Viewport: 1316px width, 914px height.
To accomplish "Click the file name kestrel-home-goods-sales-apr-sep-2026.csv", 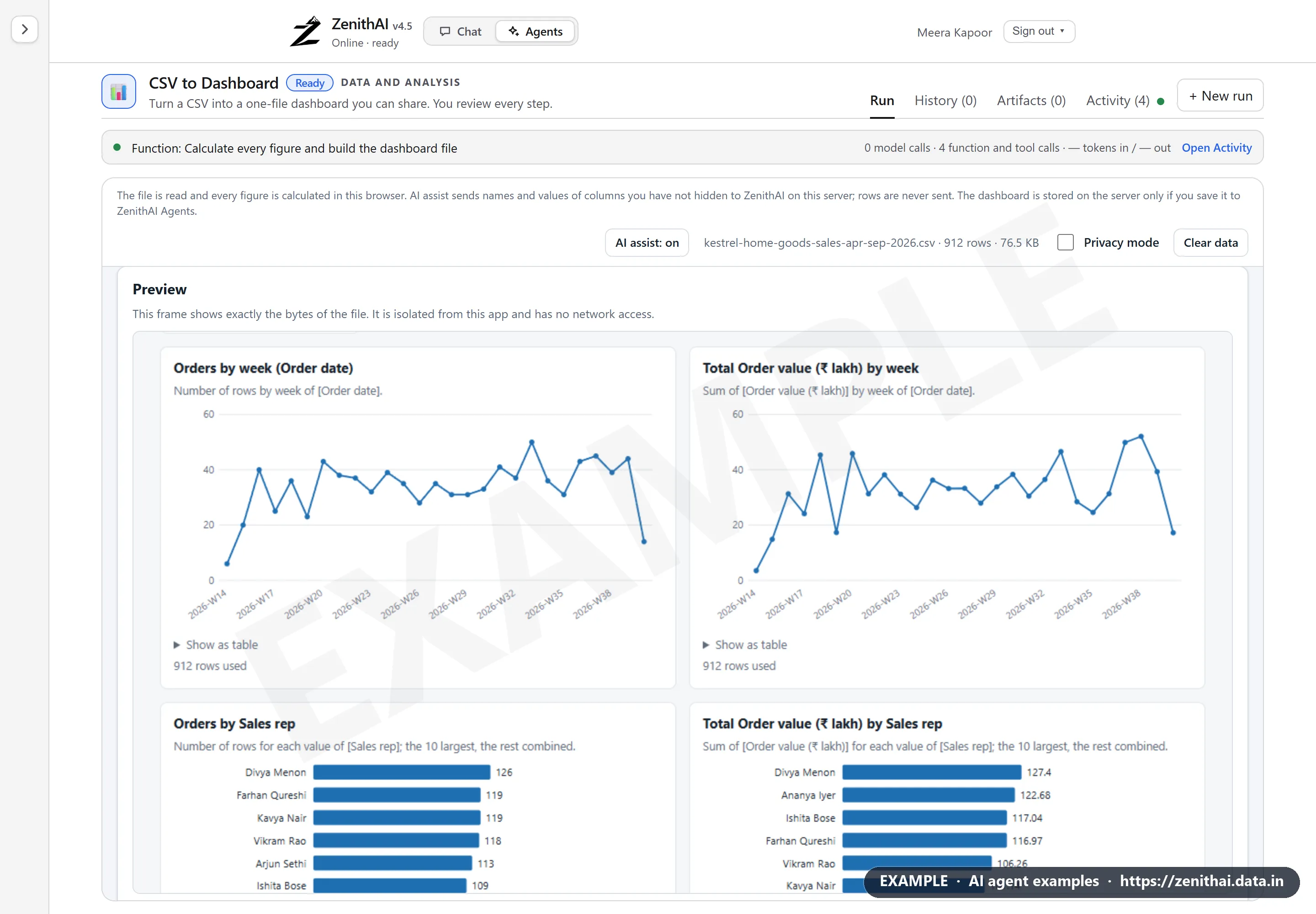I will click(819, 243).
